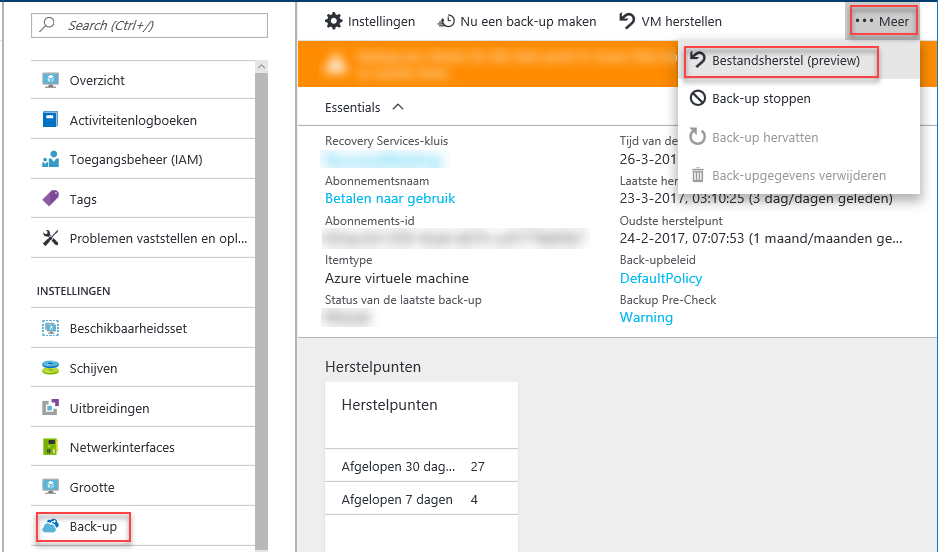Viewport: 938px width, 552px height.
Task: Click the sidebar scroll up arrow
Action: tap(261, 66)
